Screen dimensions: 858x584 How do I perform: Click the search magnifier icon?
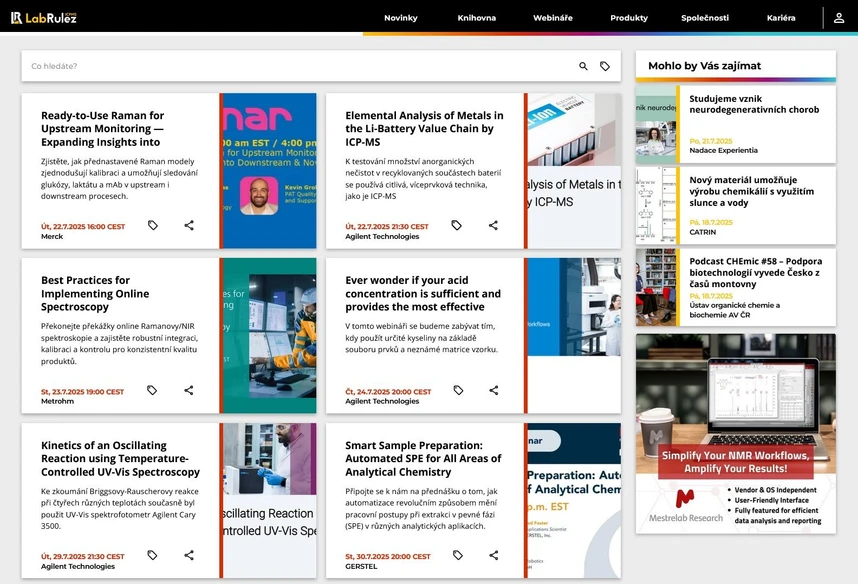(584, 66)
